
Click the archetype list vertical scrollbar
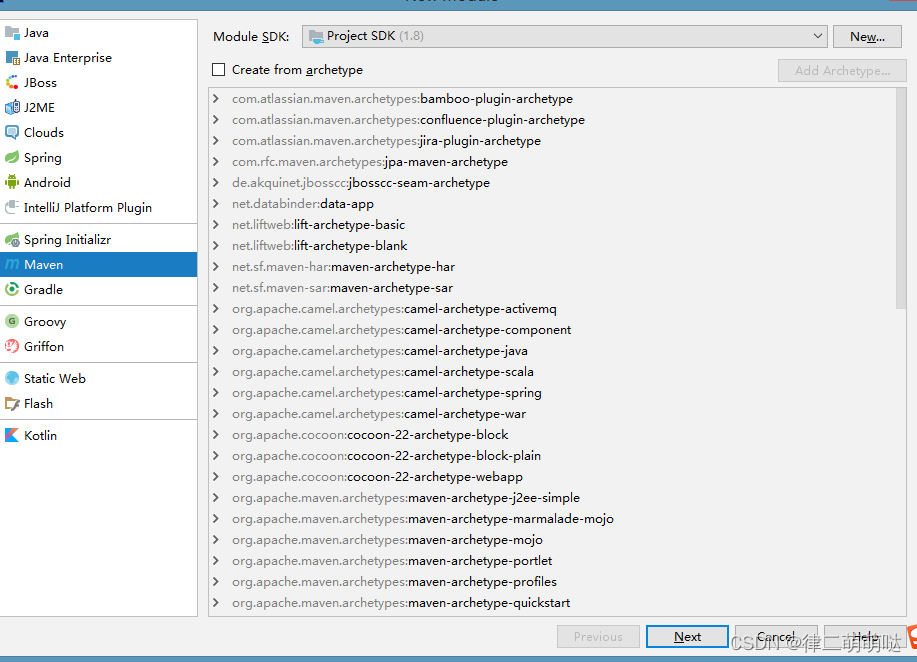tap(901, 199)
